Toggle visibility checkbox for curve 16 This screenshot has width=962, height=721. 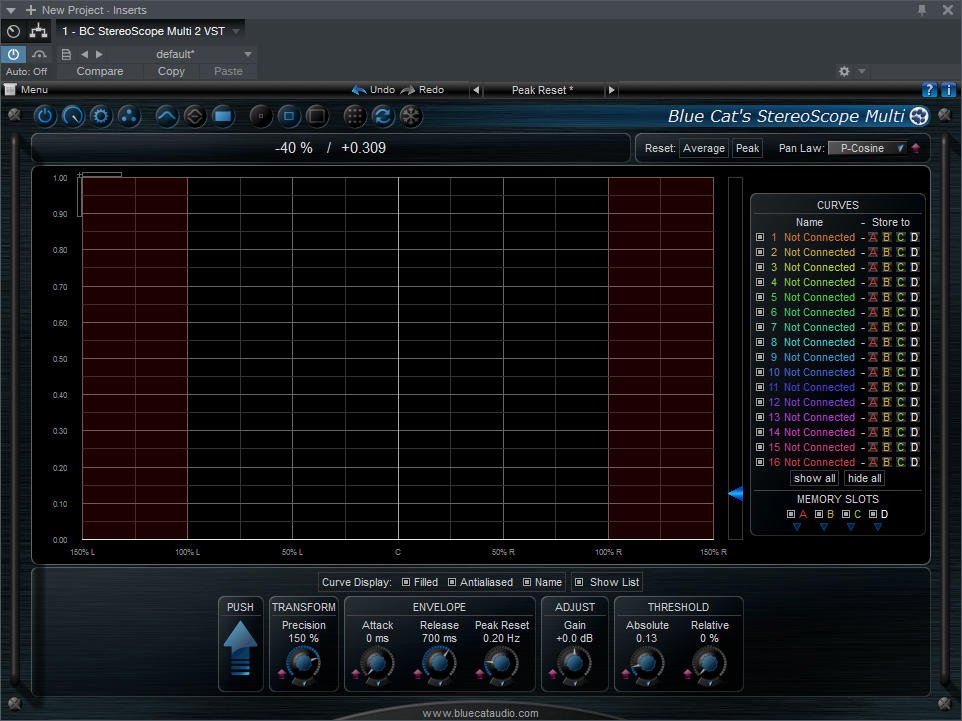click(x=760, y=462)
